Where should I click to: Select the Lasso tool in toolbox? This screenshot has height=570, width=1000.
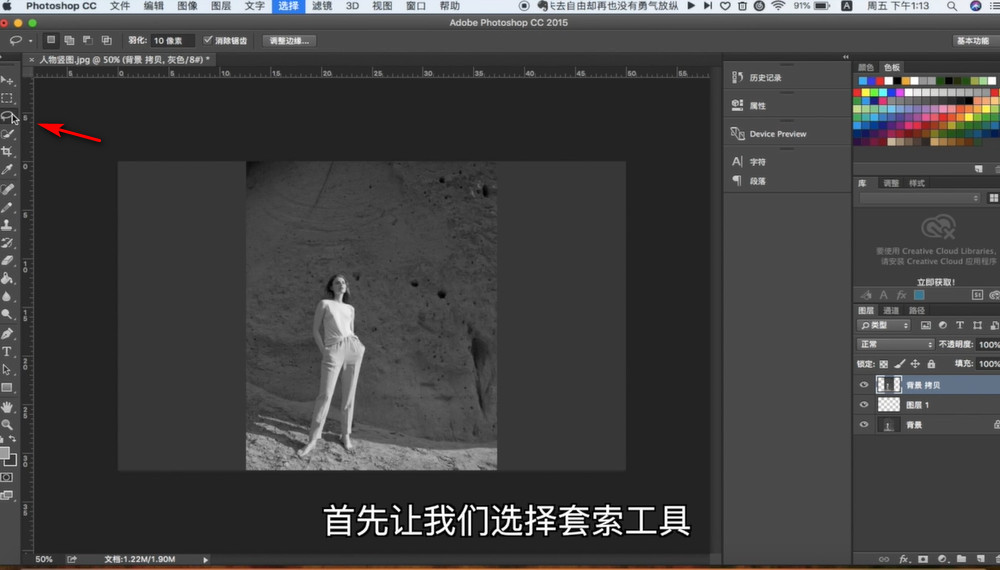(x=7, y=116)
